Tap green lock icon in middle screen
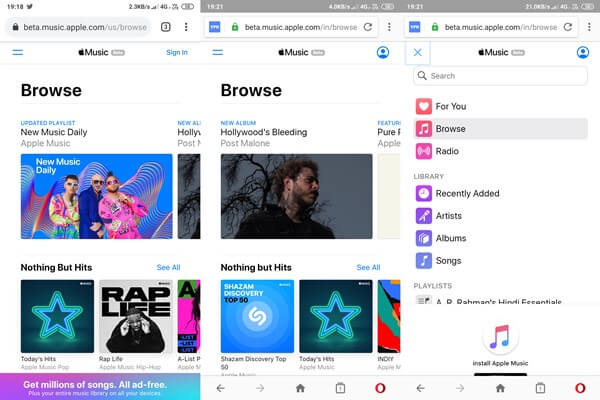Viewport: 600px width, 400px height. (x=235, y=27)
